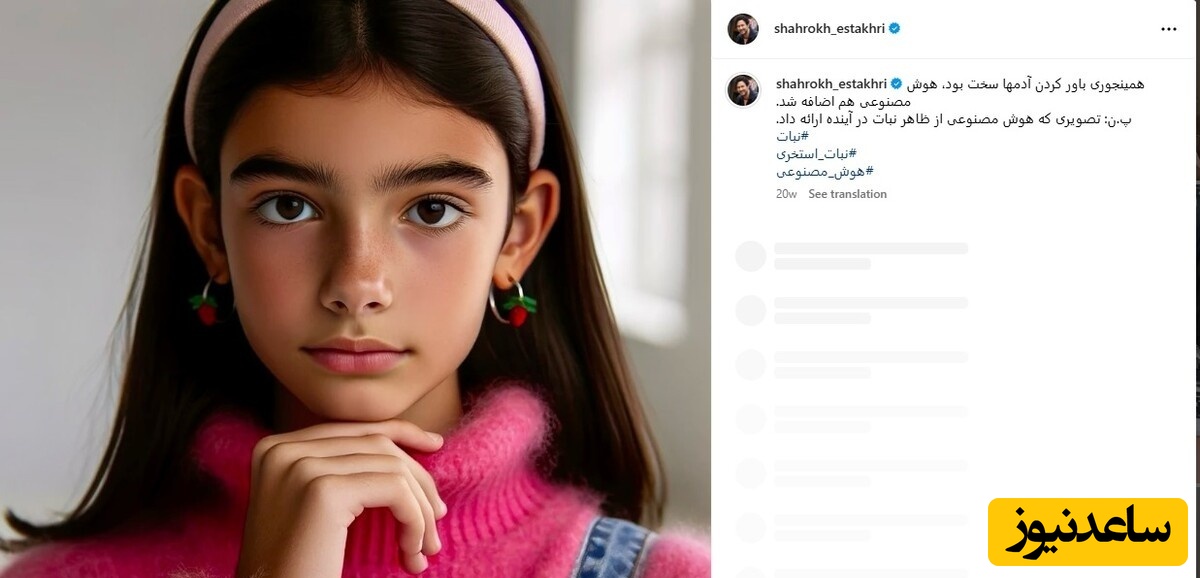Click the third loading comment avatar placeholder
This screenshot has width=1200, height=578.
click(x=750, y=364)
